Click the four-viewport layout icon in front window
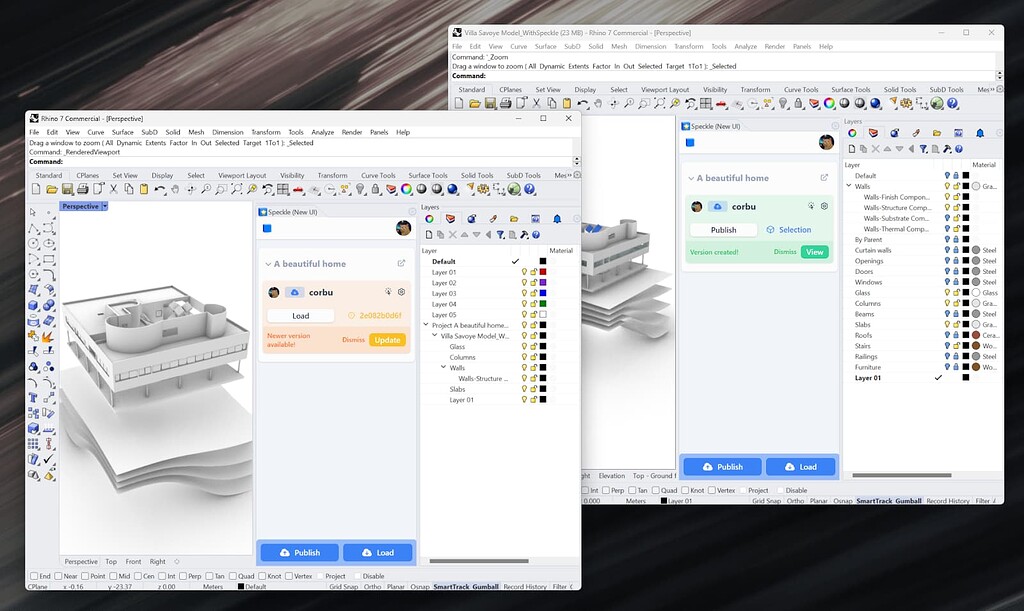1024x611 pixels. (x=283, y=189)
